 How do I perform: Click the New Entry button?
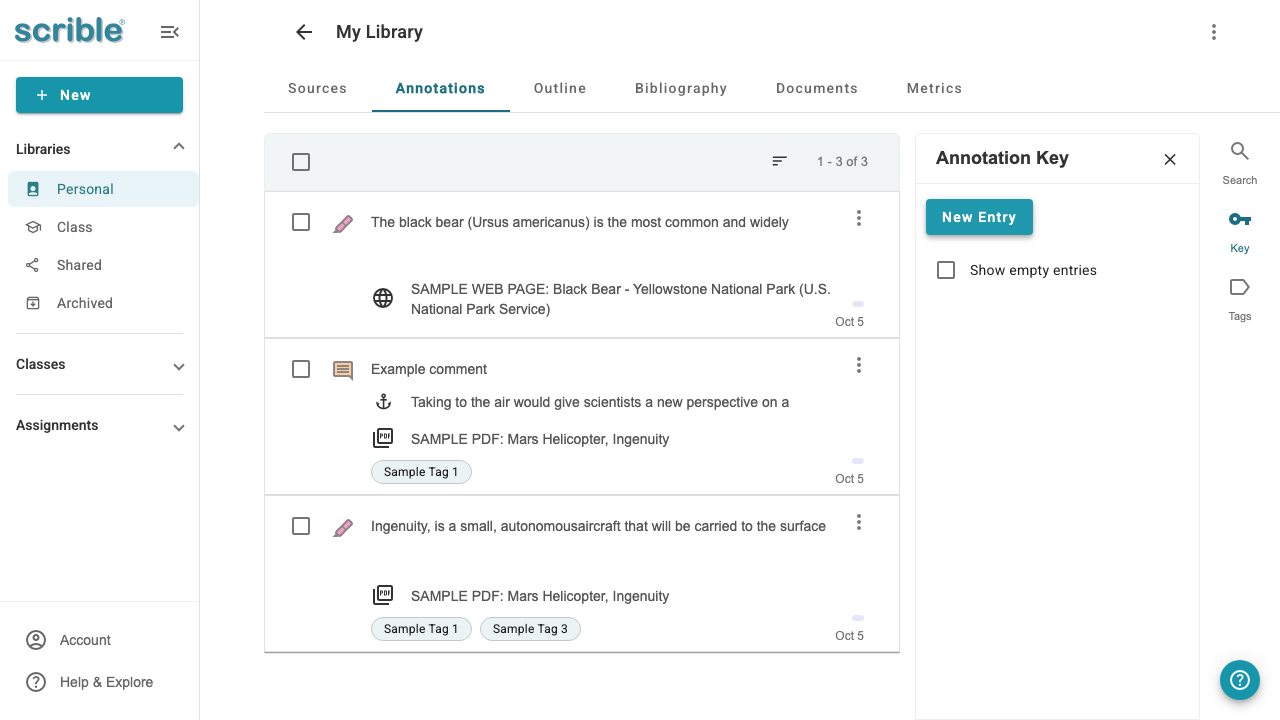pos(979,217)
